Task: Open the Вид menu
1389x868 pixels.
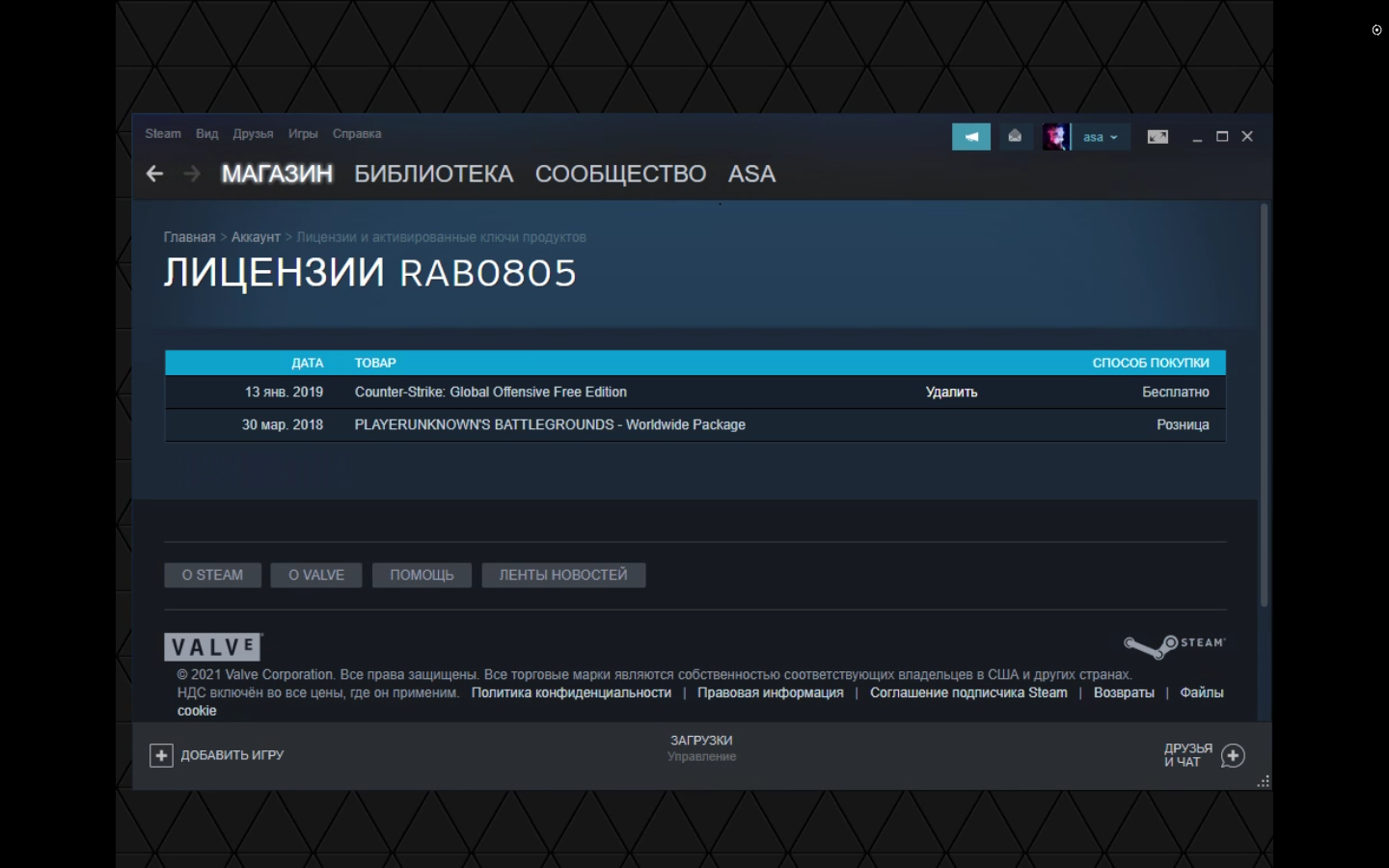Action: click(x=207, y=134)
